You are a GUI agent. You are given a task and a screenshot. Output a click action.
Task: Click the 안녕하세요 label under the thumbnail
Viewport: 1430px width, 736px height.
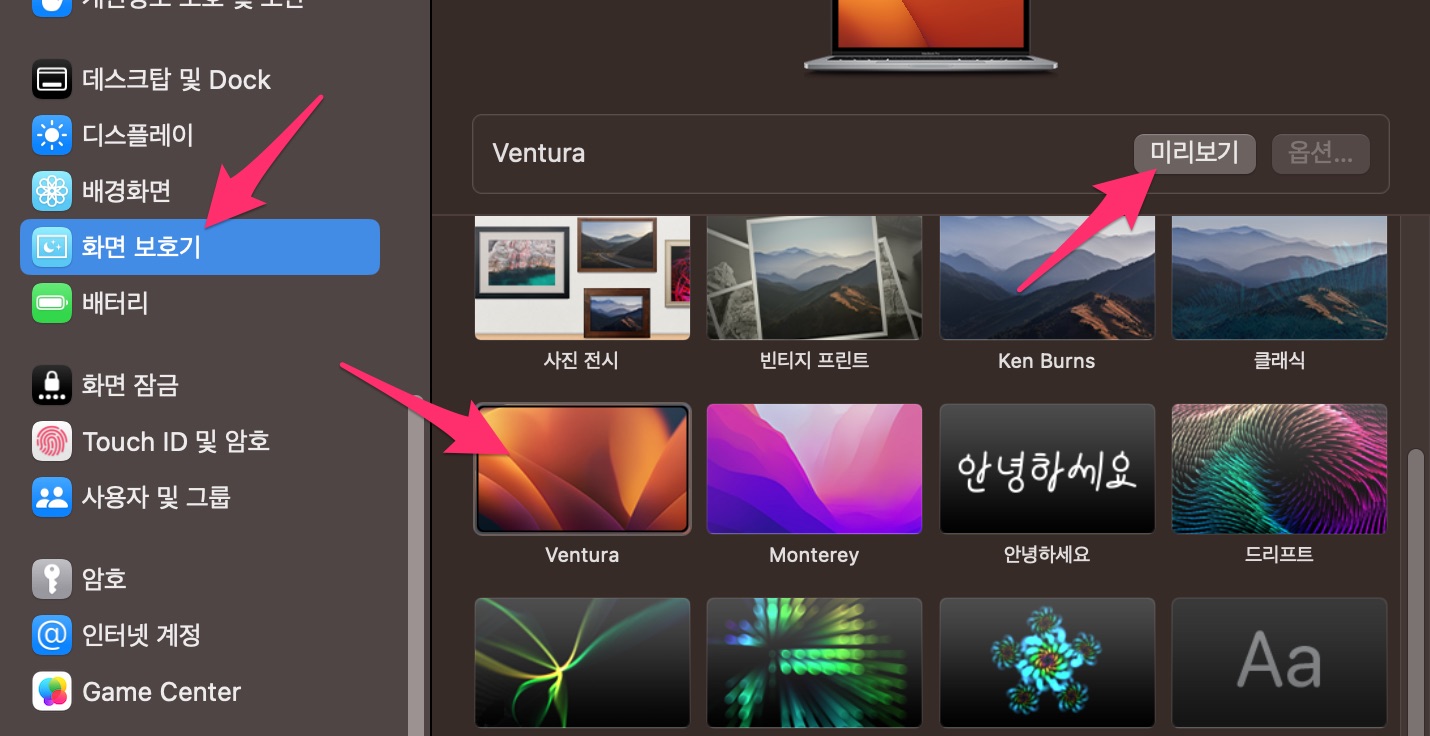pos(1047,554)
